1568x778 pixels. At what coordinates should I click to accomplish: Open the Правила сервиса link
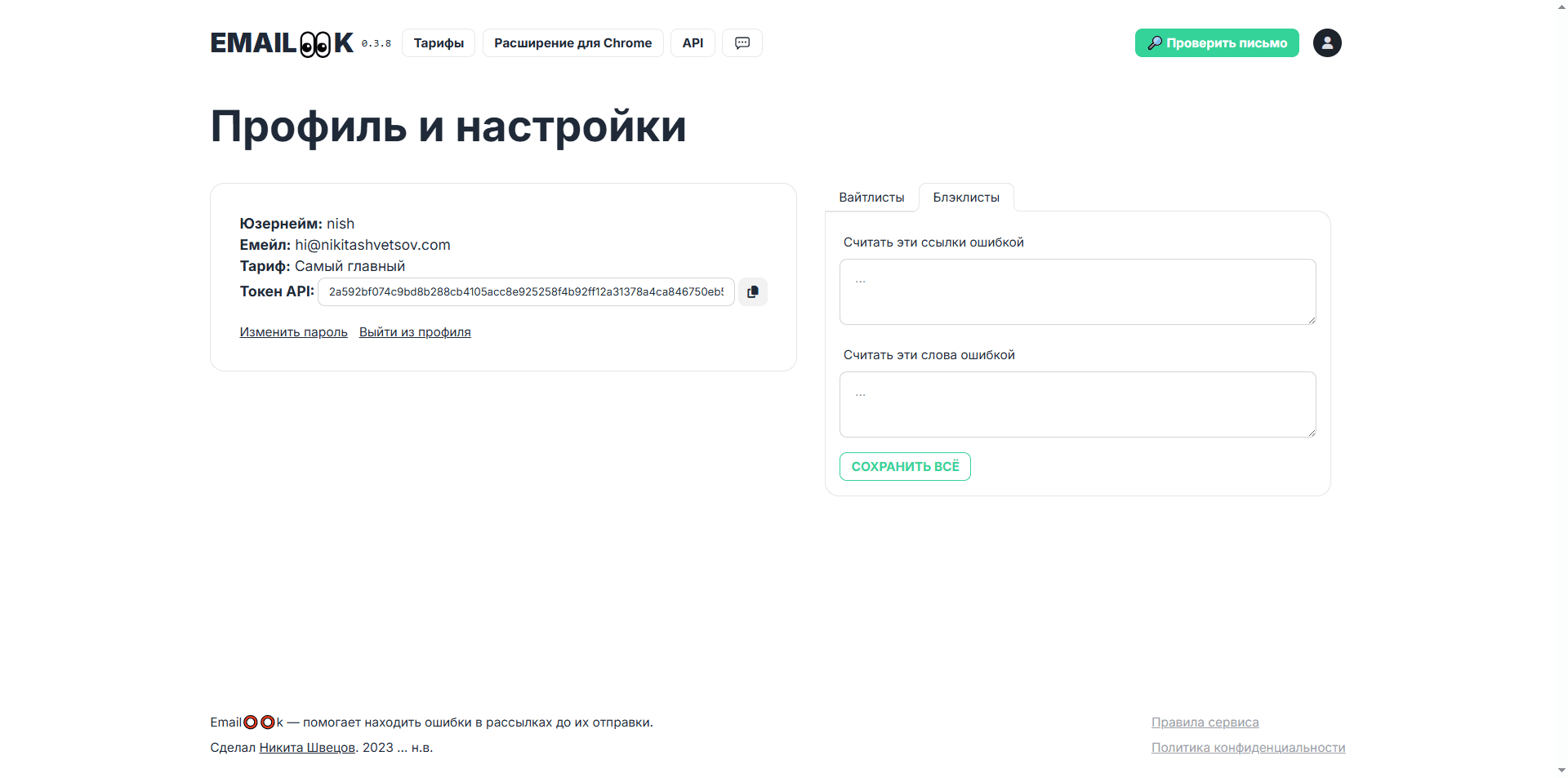[x=1205, y=722]
